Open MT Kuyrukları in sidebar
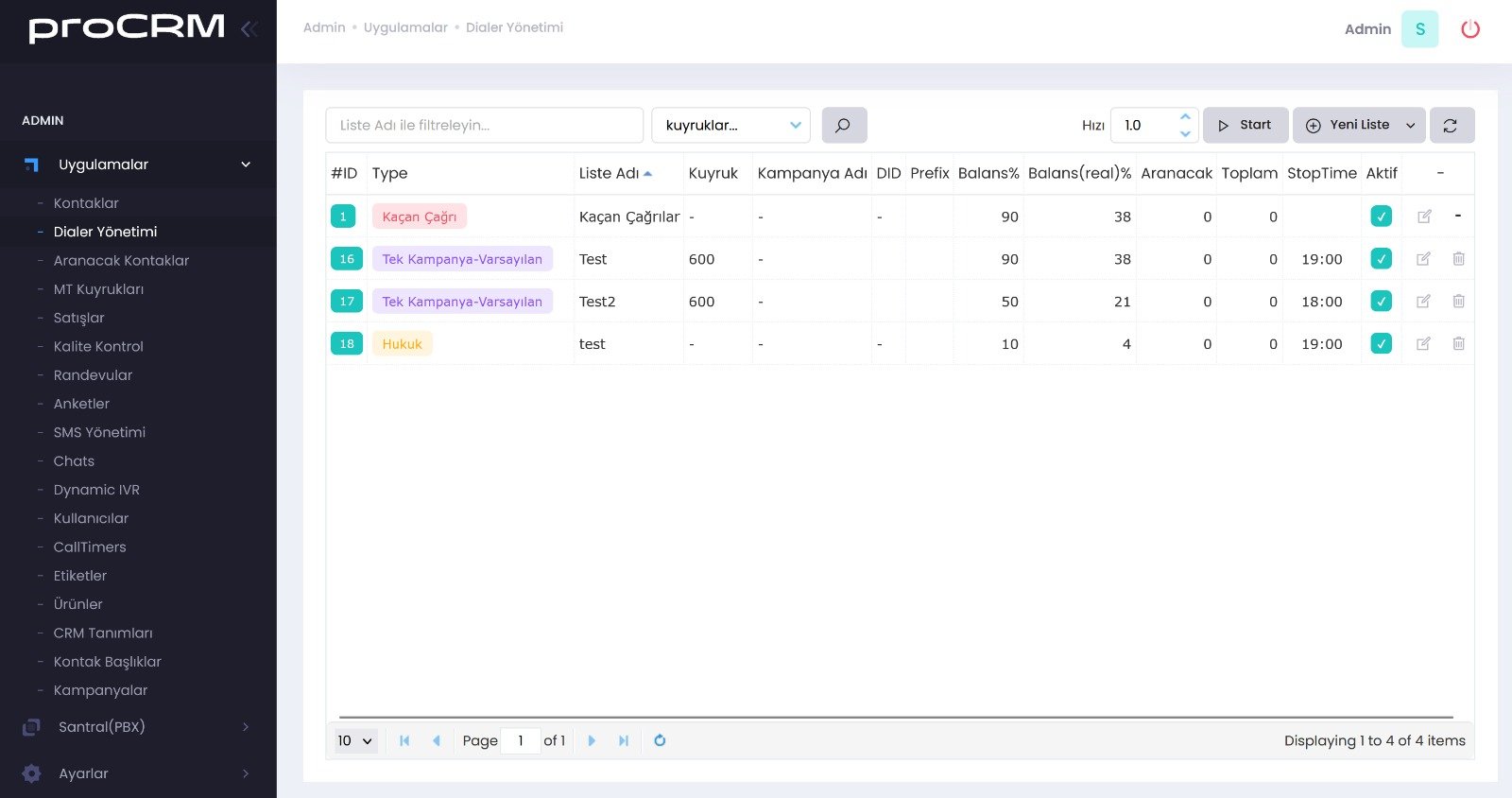Screen dimensions: 1512x798 [98, 289]
